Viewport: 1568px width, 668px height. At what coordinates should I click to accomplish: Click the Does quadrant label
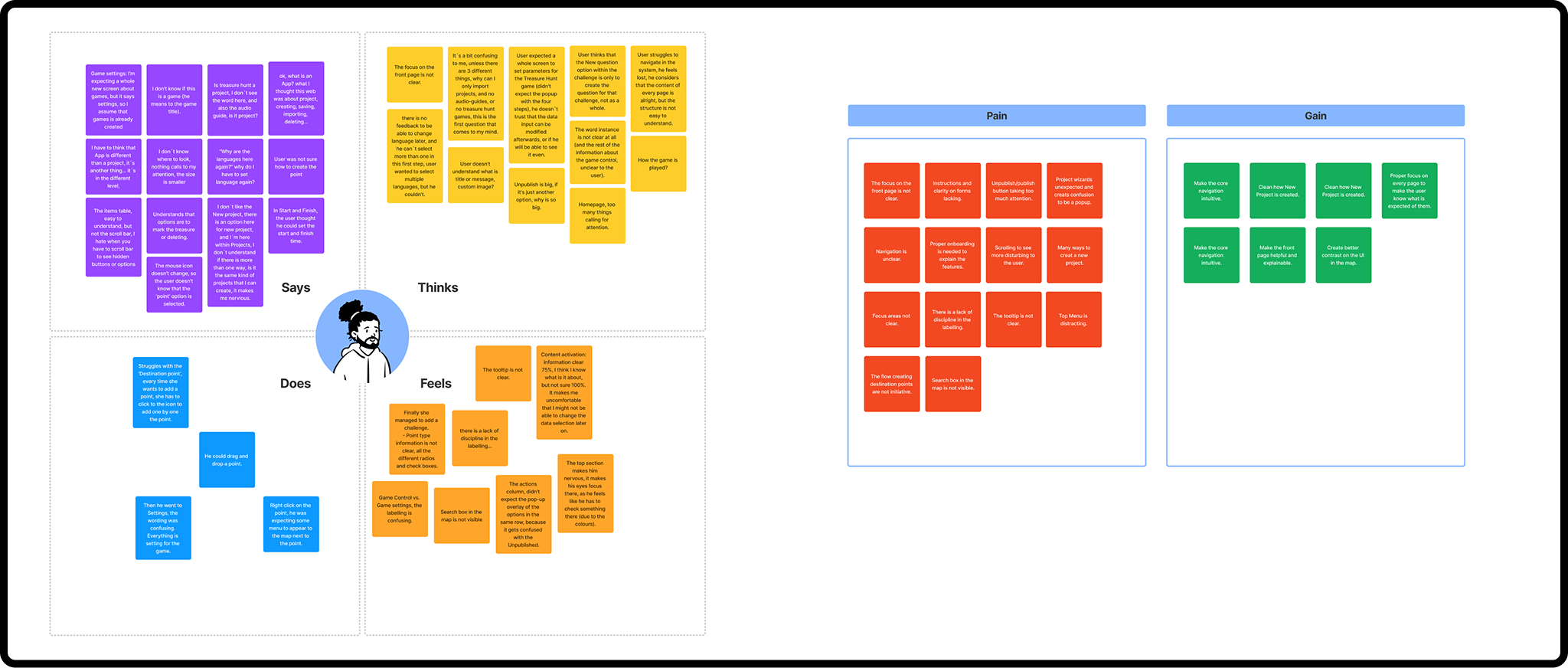(x=296, y=384)
